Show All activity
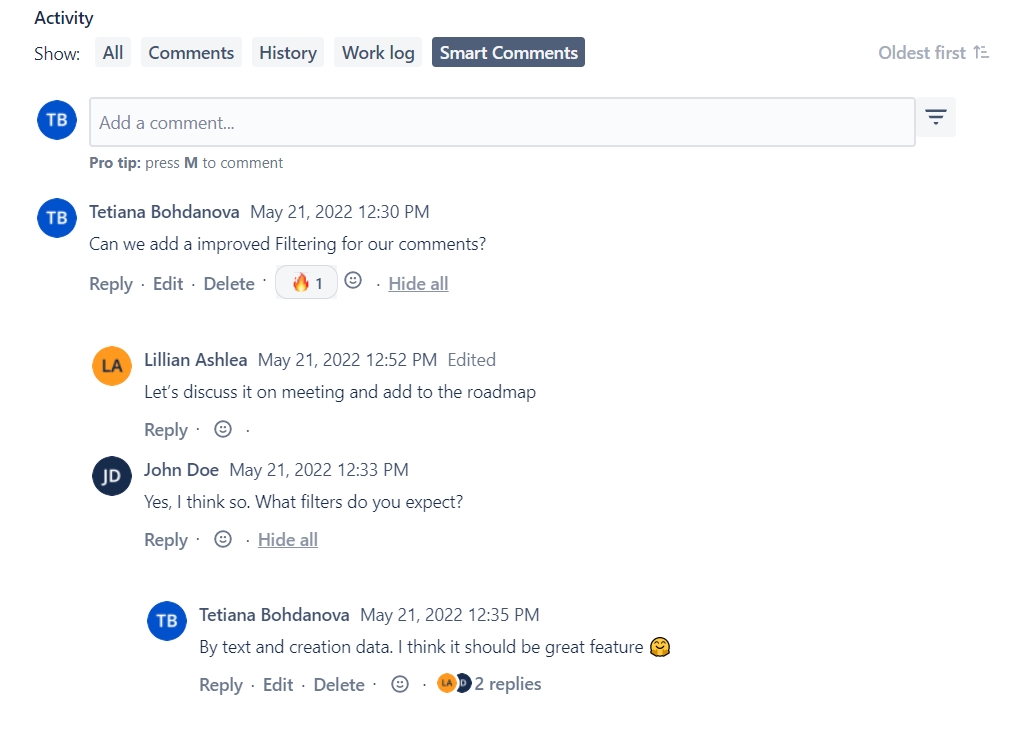This screenshot has height=745, width=1027. 113,53
